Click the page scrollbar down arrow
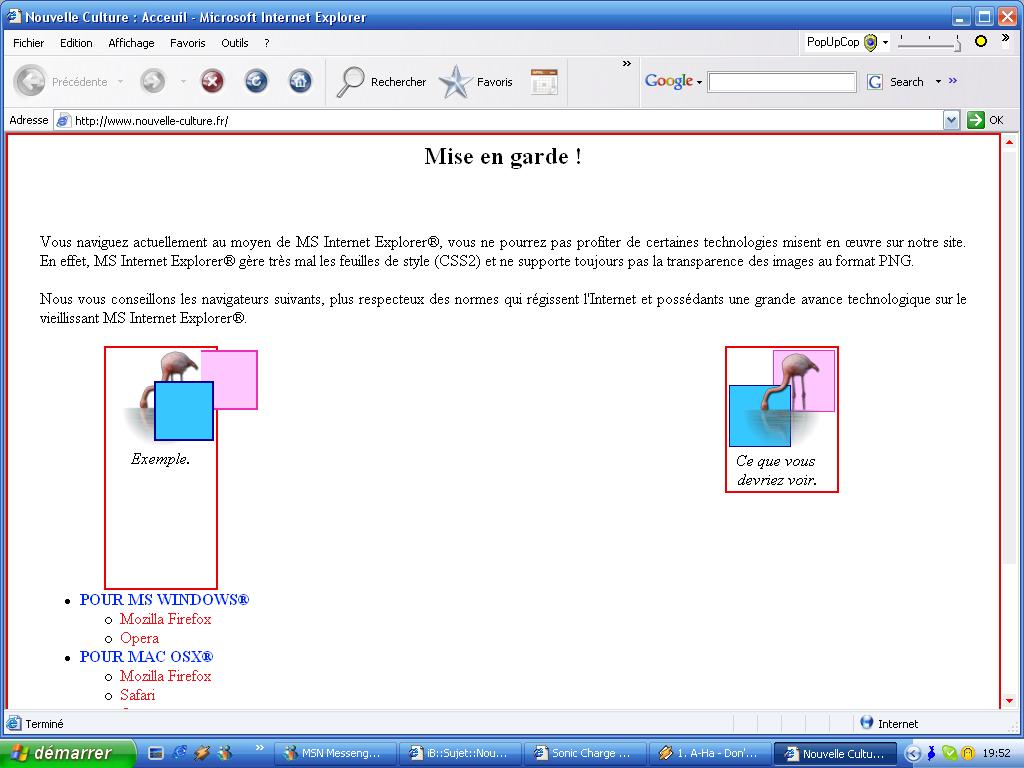 point(1009,701)
